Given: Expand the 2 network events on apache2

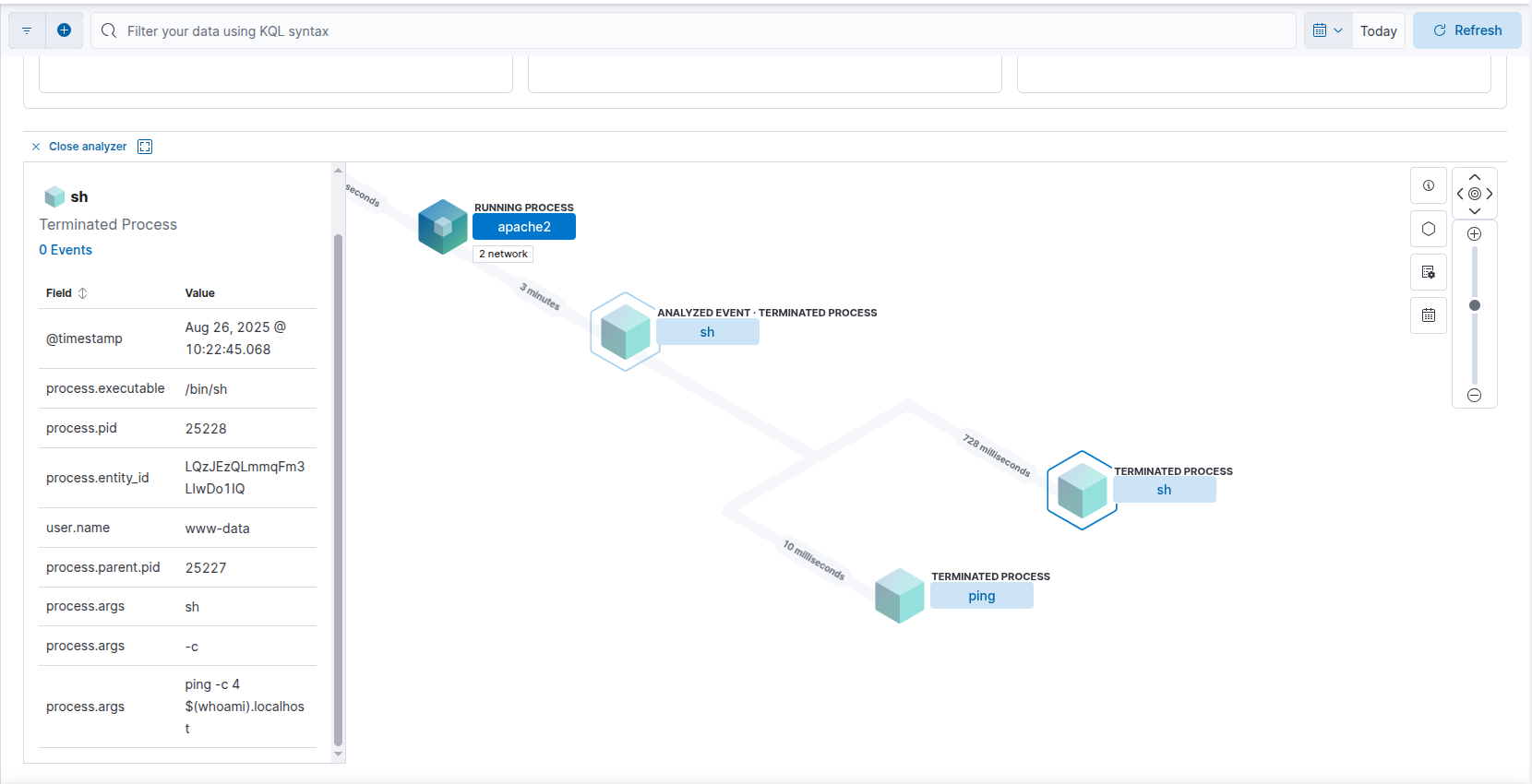Looking at the screenshot, I should point(503,254).
